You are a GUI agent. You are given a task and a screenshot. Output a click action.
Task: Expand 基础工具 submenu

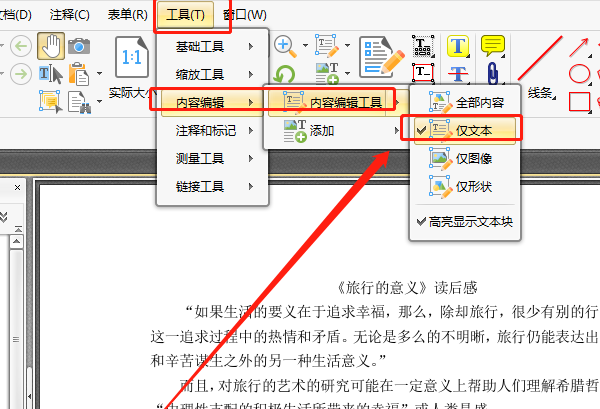coord(212,47)
